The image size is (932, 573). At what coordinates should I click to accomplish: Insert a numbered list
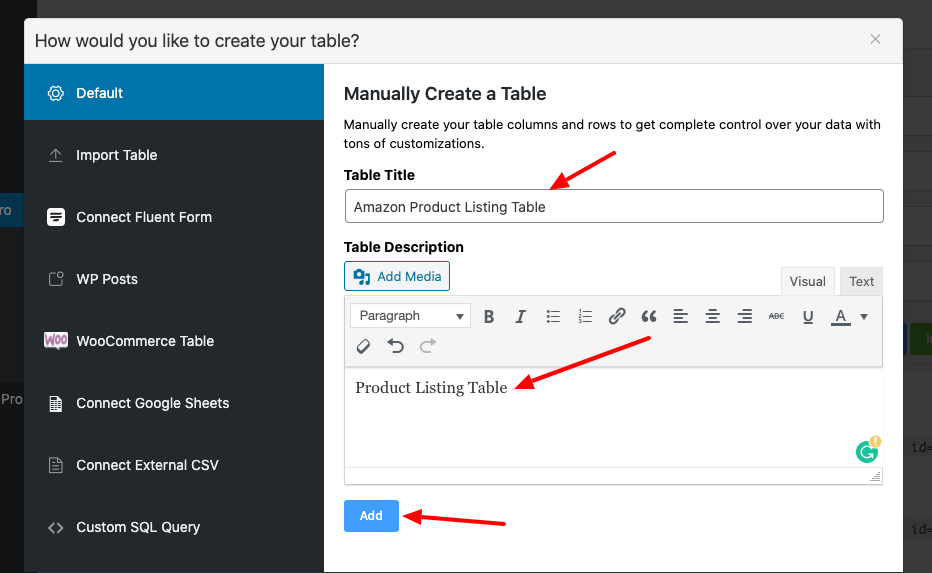pyautogui.click(x=585, y=316)
